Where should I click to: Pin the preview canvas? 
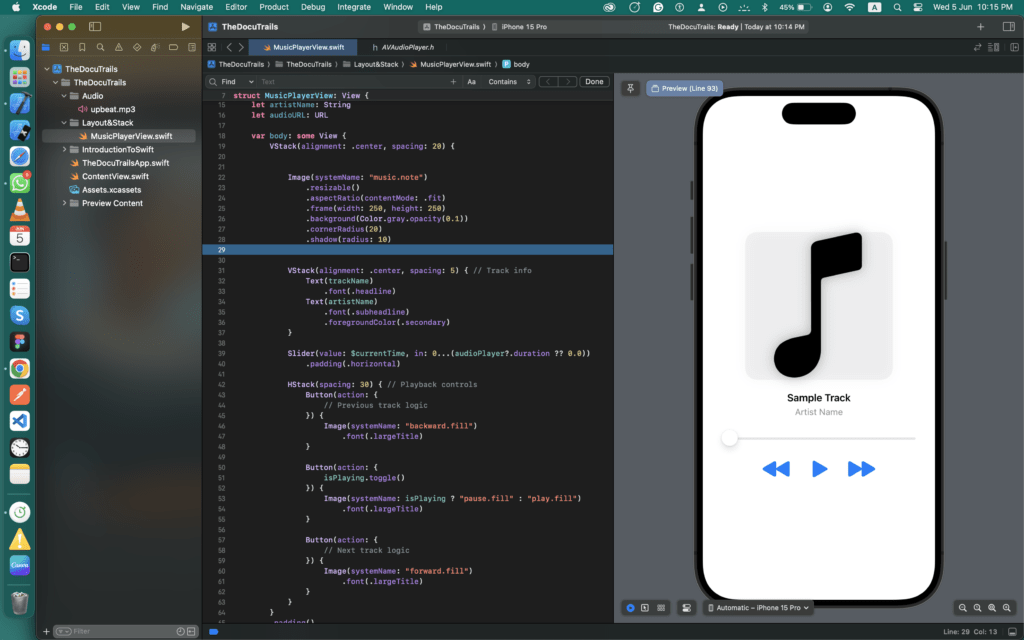pos(630,88)
